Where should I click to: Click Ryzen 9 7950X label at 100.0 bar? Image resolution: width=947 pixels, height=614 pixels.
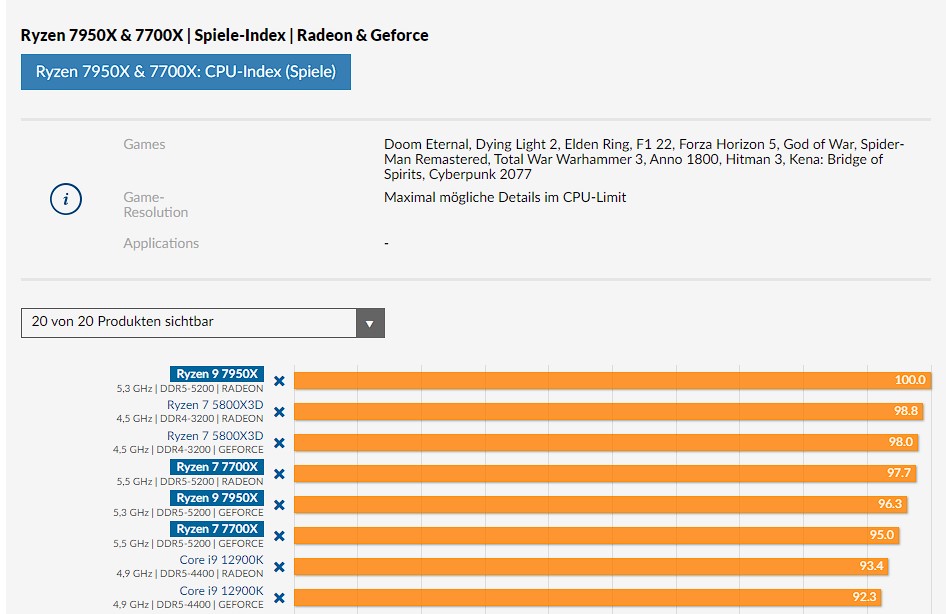217,374
